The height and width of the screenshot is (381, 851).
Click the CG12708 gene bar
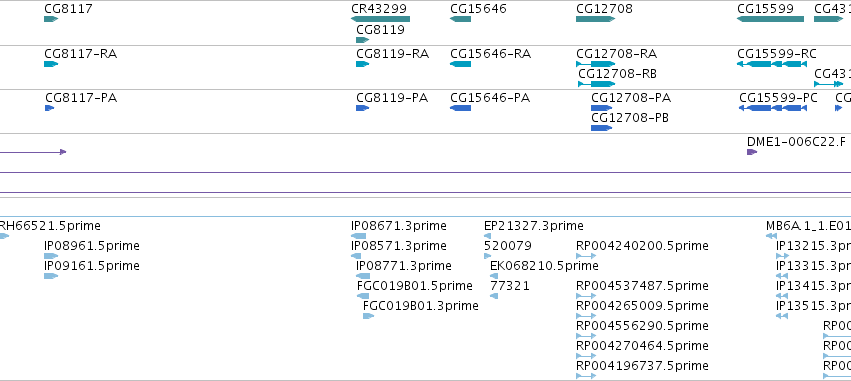[595, 19]
